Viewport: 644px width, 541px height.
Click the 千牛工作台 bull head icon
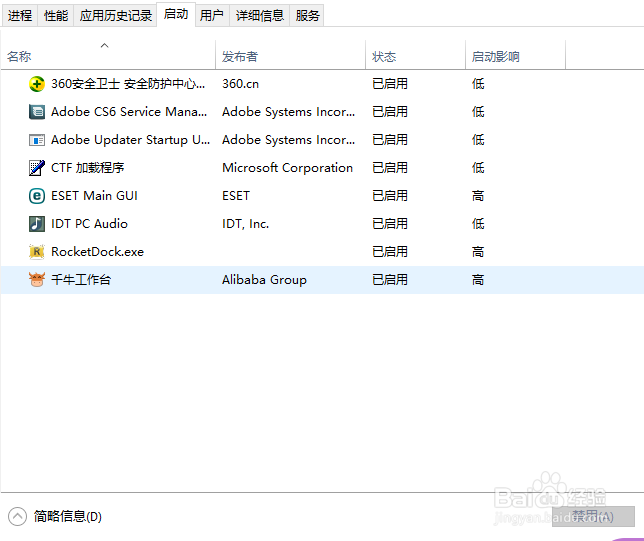[37, 280]
